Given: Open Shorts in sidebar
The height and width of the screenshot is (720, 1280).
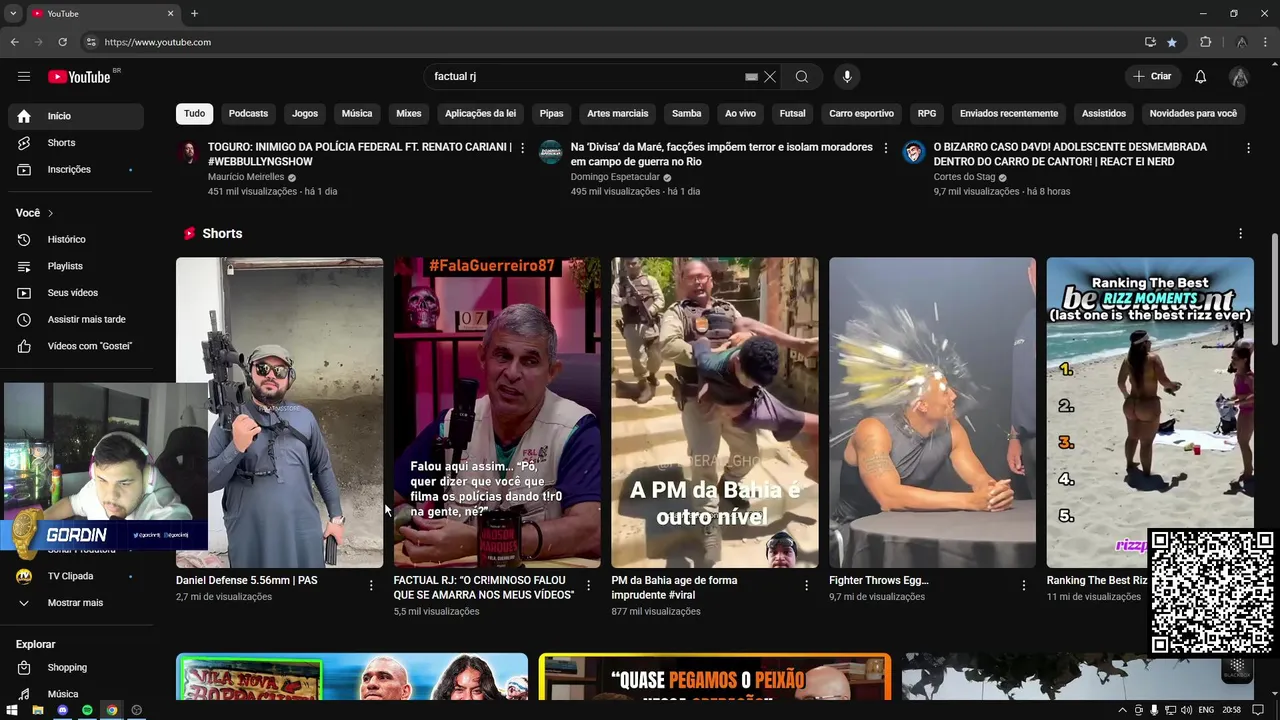Looking at the screenshot, I should point(76,143).
